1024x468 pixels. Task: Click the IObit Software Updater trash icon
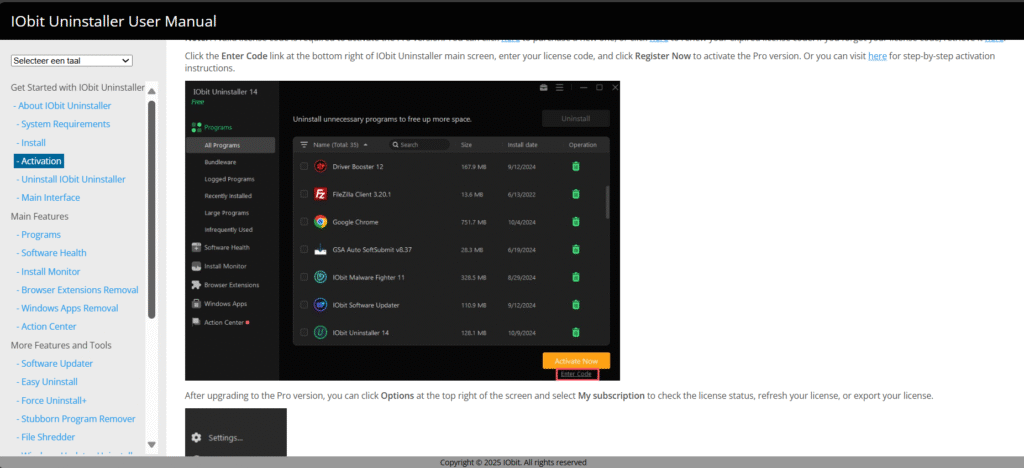(575, 305)
